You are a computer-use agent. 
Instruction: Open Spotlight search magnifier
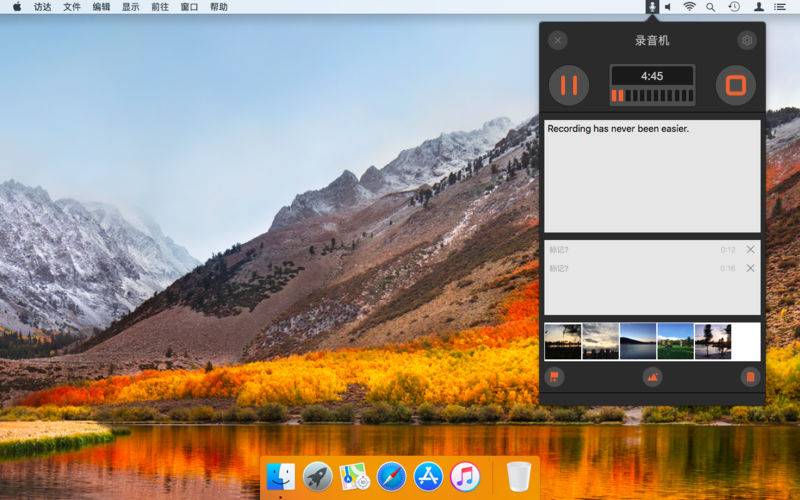710,7
